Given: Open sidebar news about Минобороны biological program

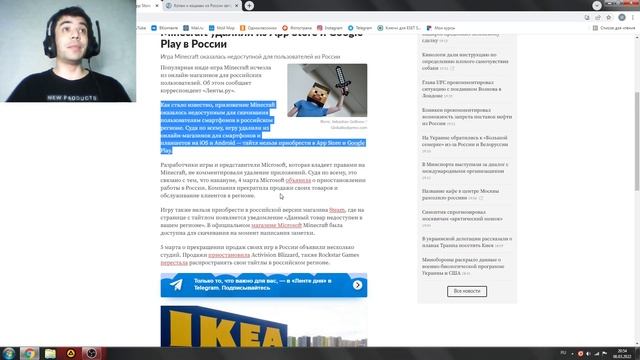Looking at the screenshot, I should pyautogui.click(x=463, y=266).
